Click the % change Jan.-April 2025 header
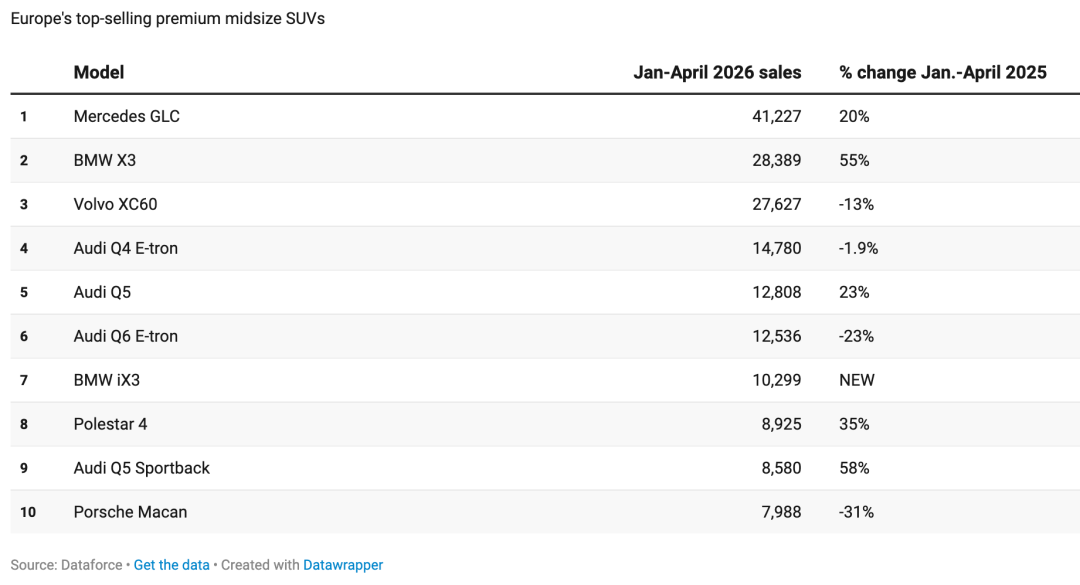 click(x=943, y=72)
